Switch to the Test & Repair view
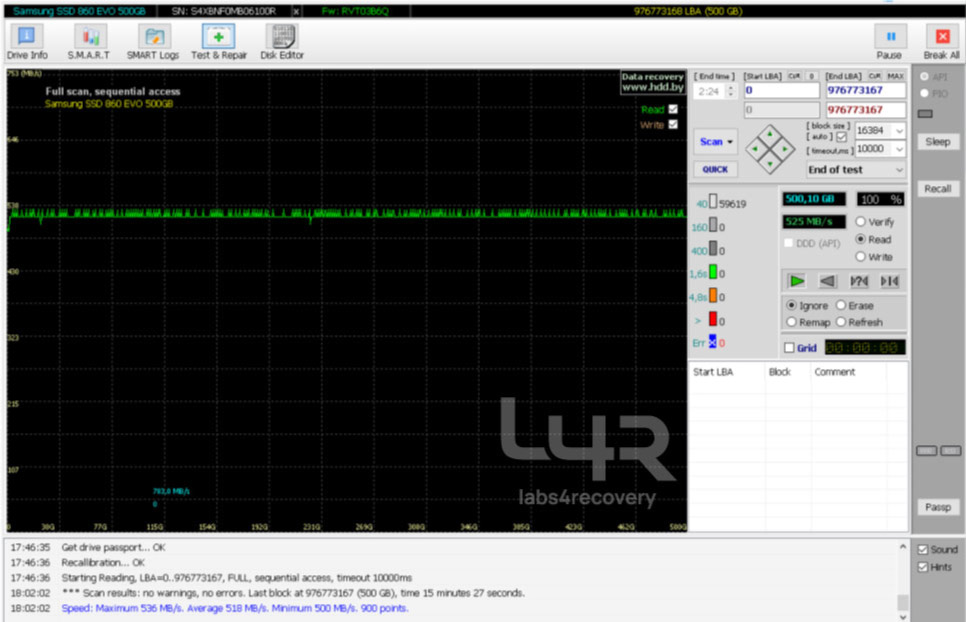 click(219, 42)
